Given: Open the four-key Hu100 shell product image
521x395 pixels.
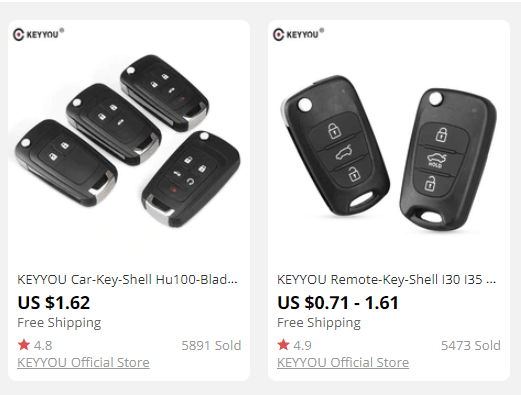Looking at the screenshot, I should pos(129,142).
